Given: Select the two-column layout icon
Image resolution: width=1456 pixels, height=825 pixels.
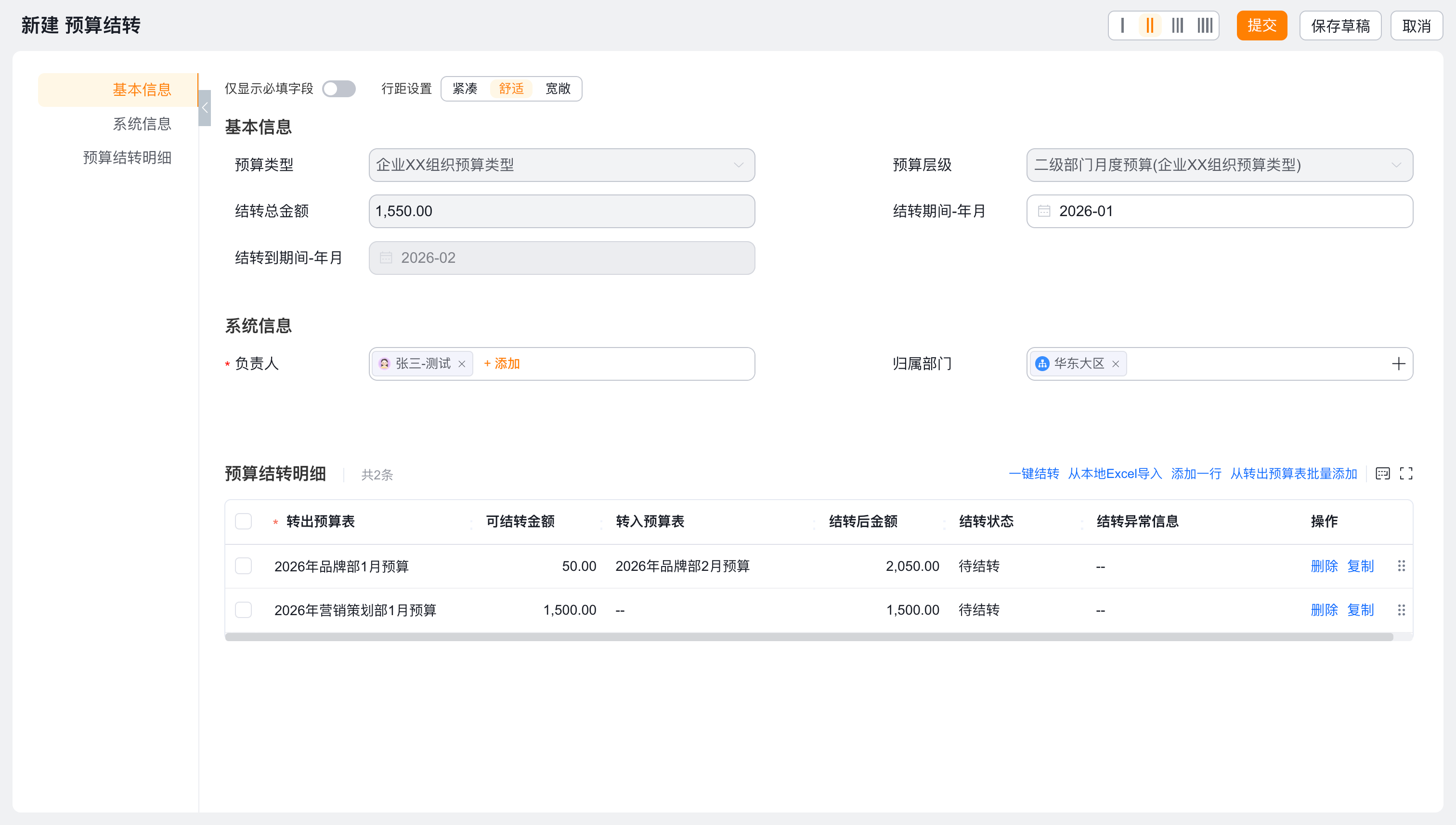Looking at the screenshot, I should [x=1150, y=26].
